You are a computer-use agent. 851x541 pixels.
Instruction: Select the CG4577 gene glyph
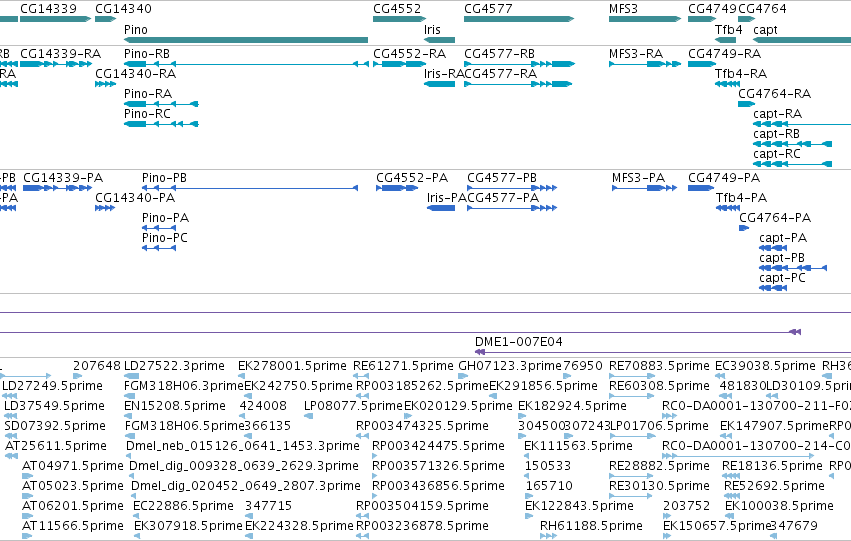point(519,19)
